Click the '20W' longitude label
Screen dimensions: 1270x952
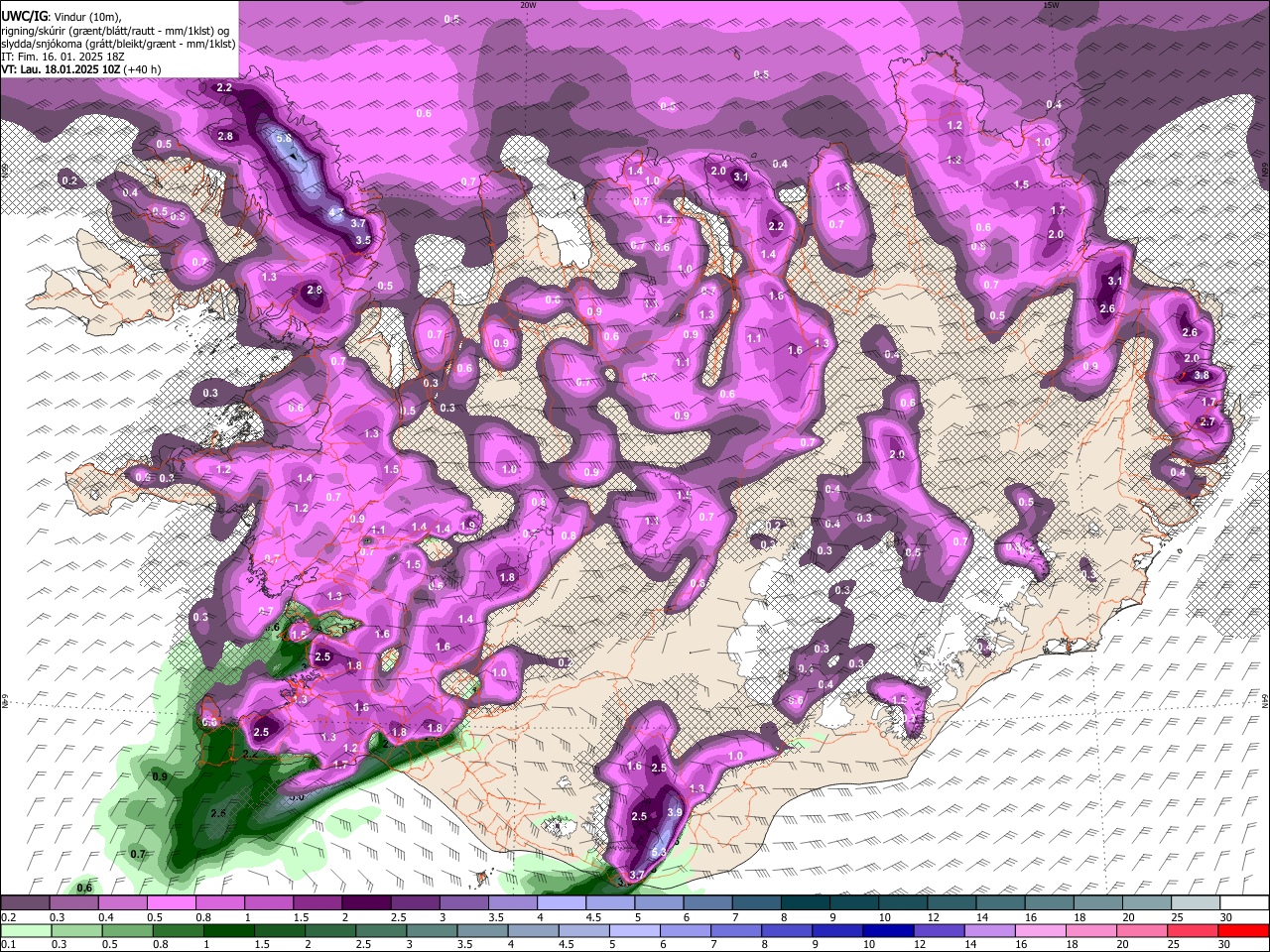tap(528, 5)
